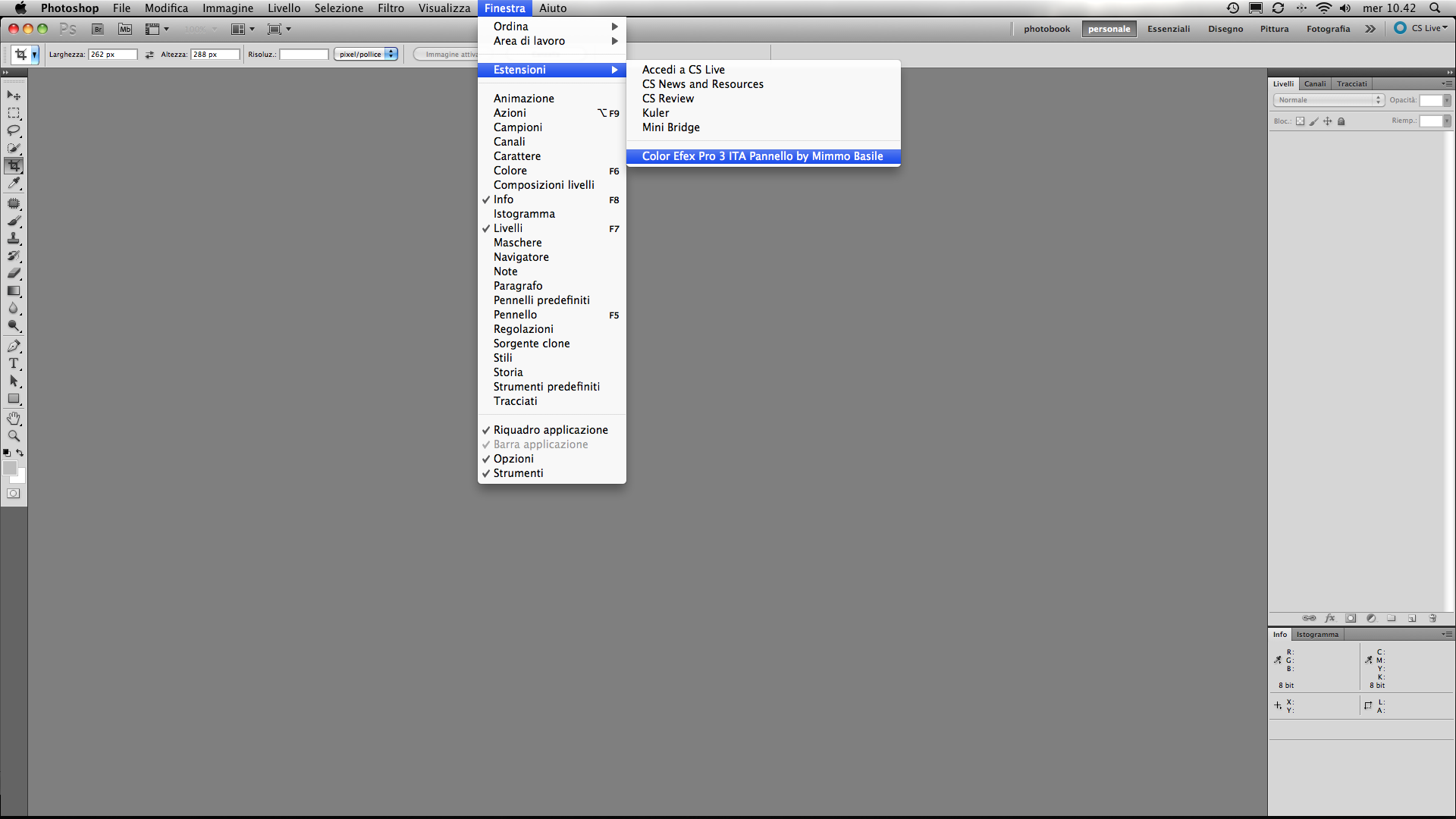The image size is (1456, 819).
Task: Select the Path Selection tool
Action: coord(14,381)
